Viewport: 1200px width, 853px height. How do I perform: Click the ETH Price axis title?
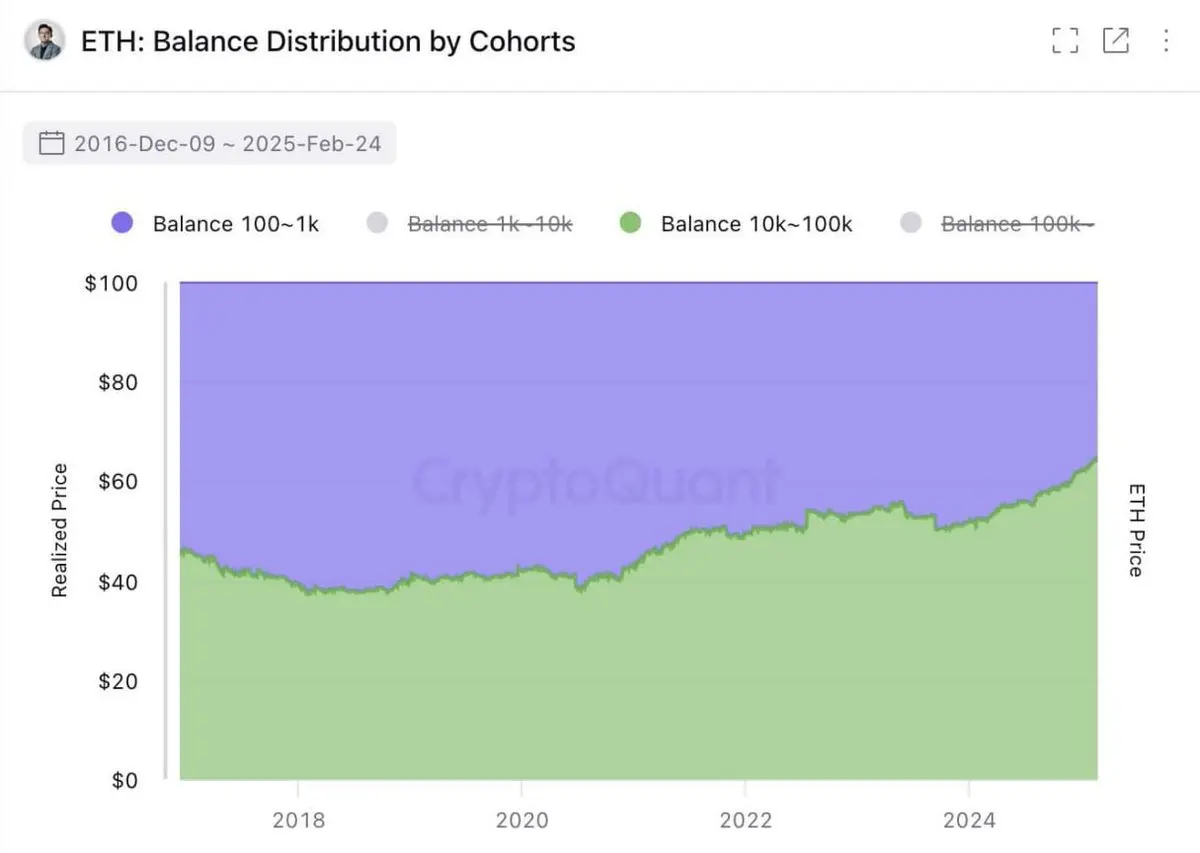coord(1136,530)
